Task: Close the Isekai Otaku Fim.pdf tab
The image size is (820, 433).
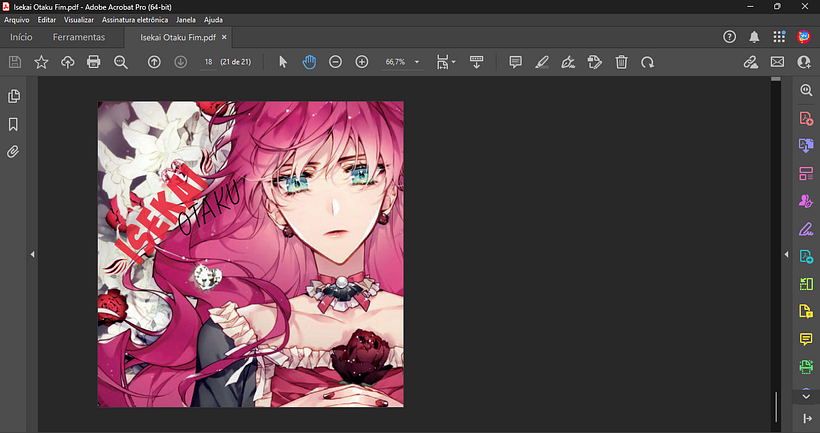Action: pyautogui.click(x=224, y=37)
